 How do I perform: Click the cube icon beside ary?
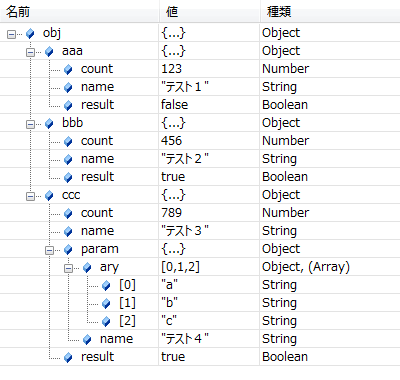tap(87, 267)
